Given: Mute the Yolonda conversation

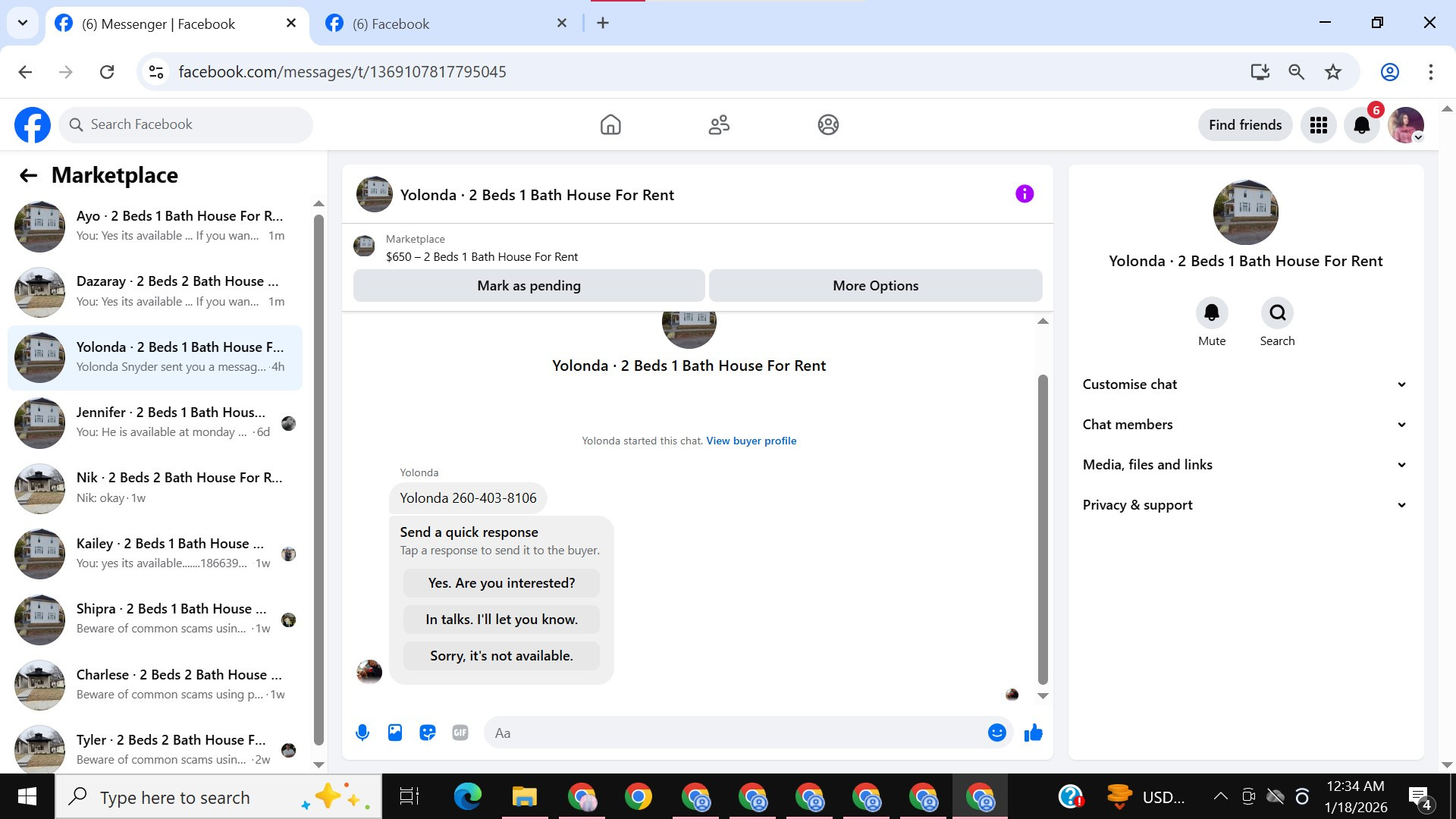Looking at the screenshot, I should coord(1212,312).
